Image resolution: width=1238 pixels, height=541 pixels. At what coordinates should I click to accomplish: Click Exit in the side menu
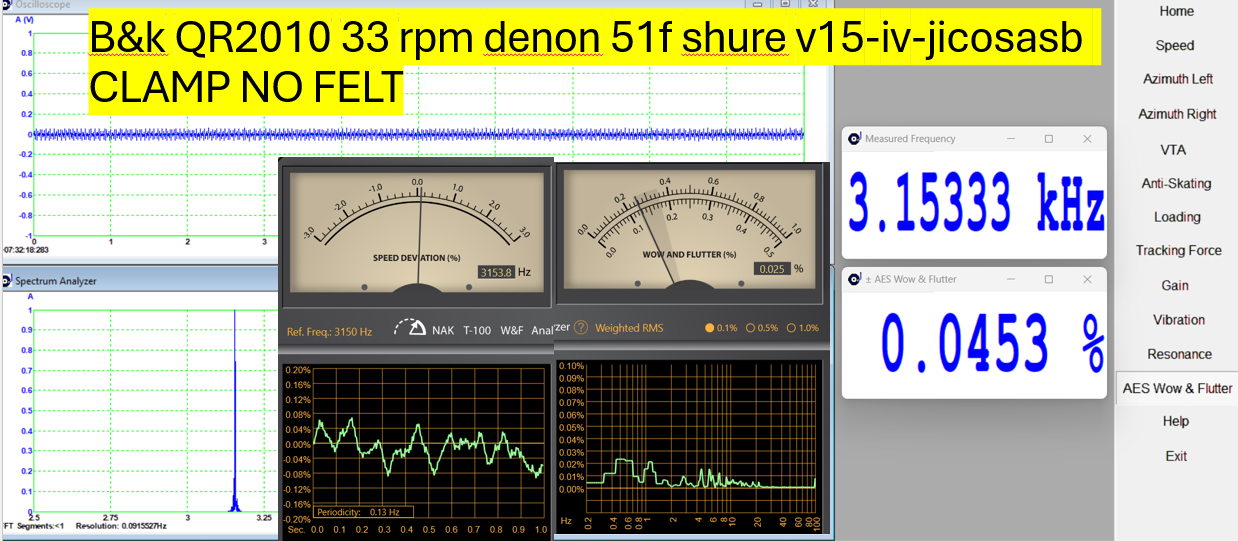[1176, 456]
